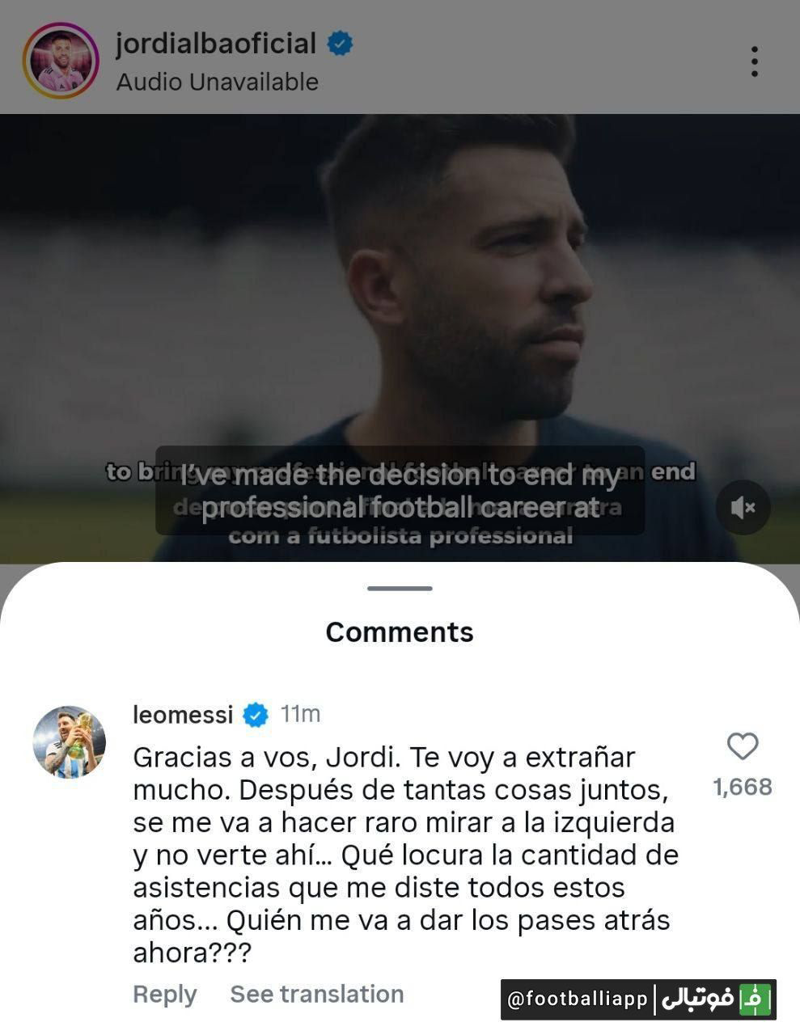Click the verified badge beside jordialbaoficial
Screen dimensions: 800x1035
point(341,44)
